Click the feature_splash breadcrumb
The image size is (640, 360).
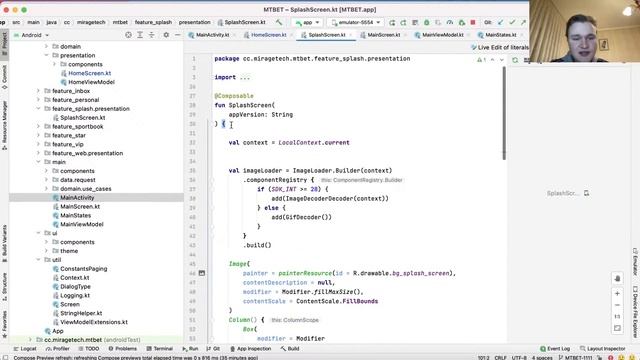coord(153,22)
